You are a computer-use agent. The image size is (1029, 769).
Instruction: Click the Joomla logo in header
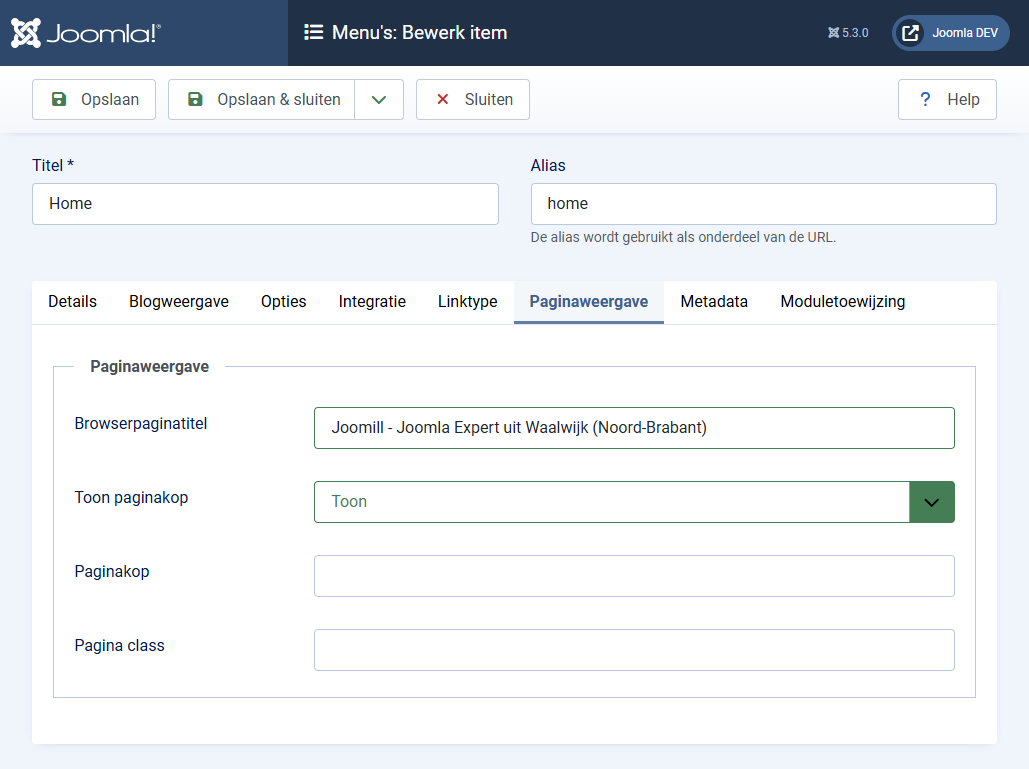pyautogui.click(x=86, y=33)
